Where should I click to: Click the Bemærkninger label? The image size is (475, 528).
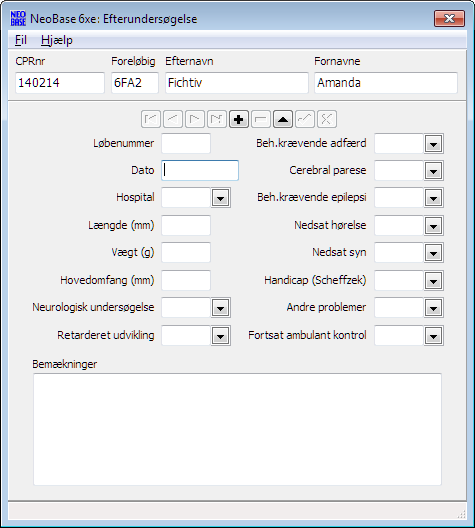[65, 364]
